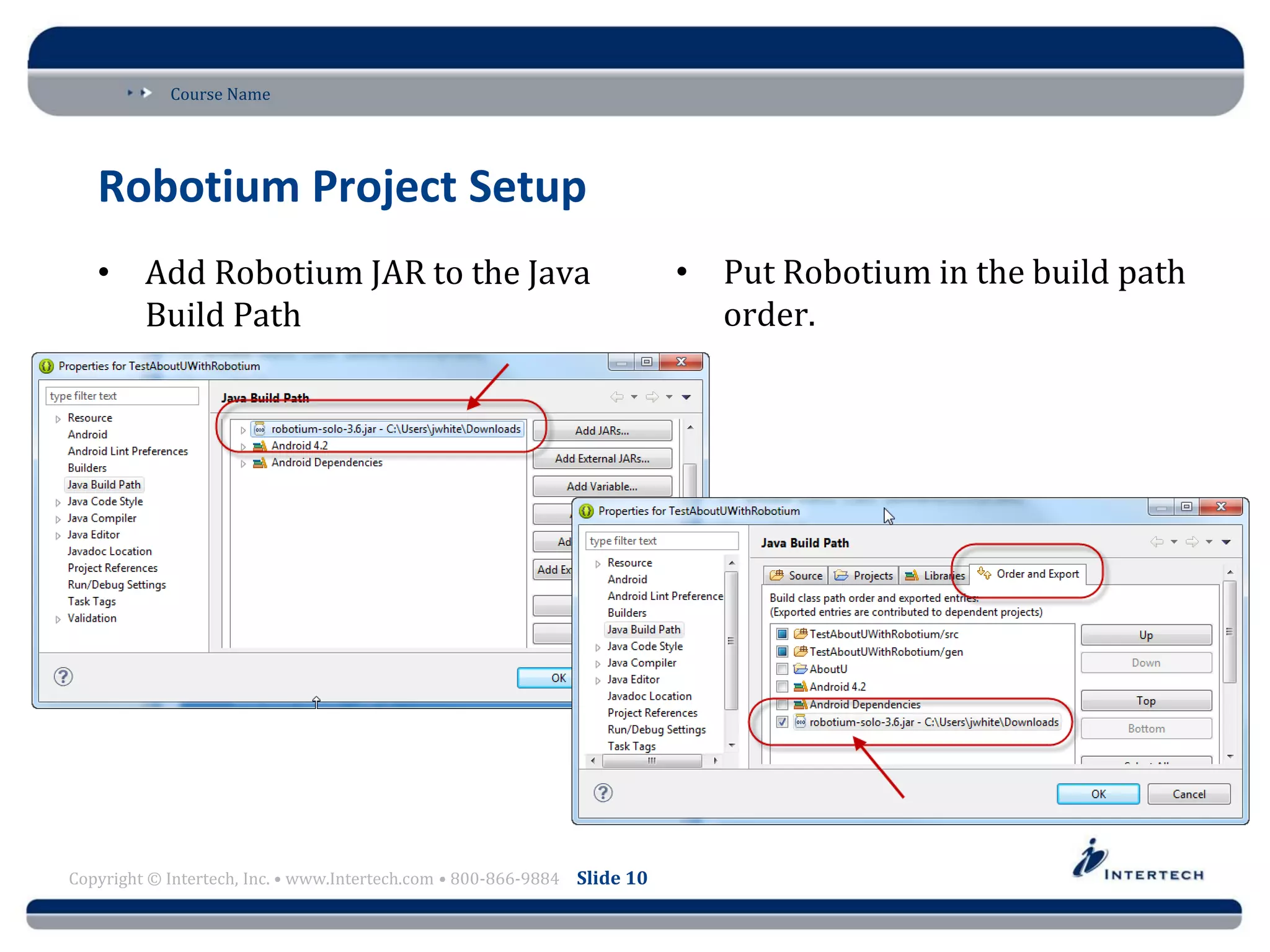Expand Java Compiler in back window tree
Viewport: 1270px width, 952px height.
click(x=58, y=519)
